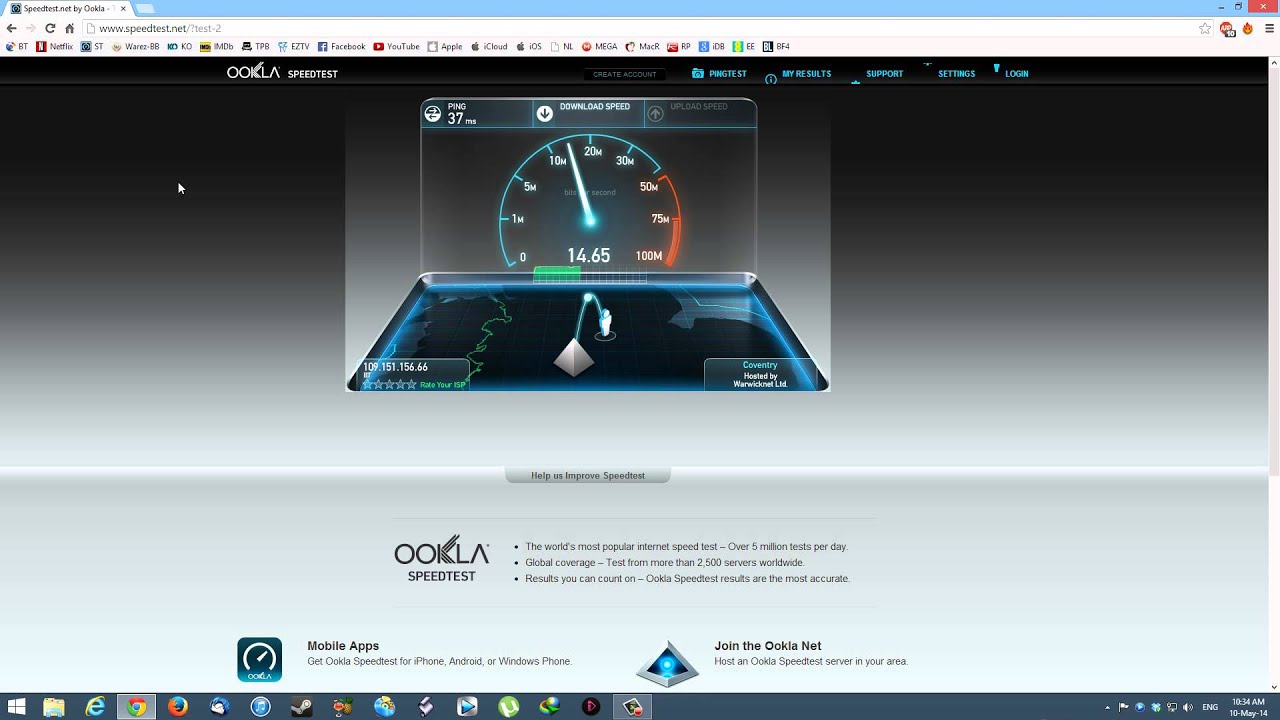Viewport: 1280px width, 720px height.
Task: Open the BT bookmark
Action: pyautogui.click(x=17, y=46)
